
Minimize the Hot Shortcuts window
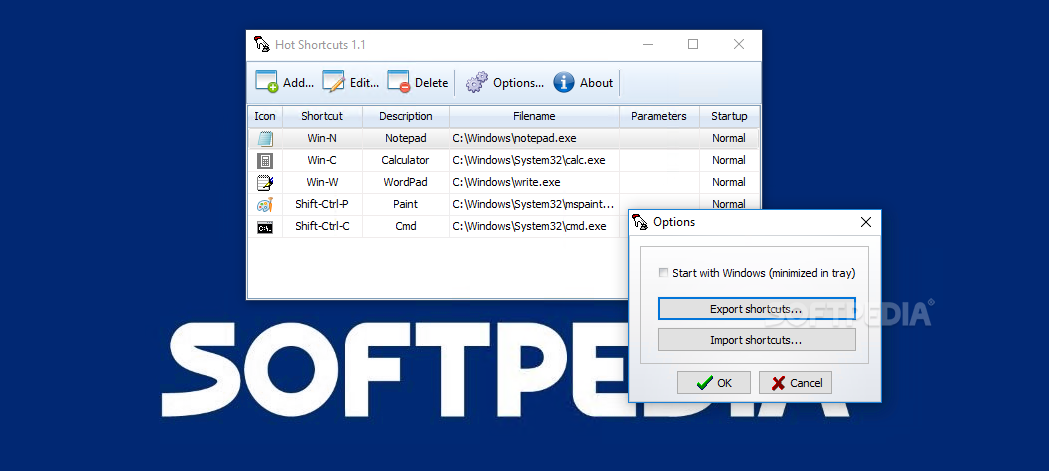coord(648,45)
